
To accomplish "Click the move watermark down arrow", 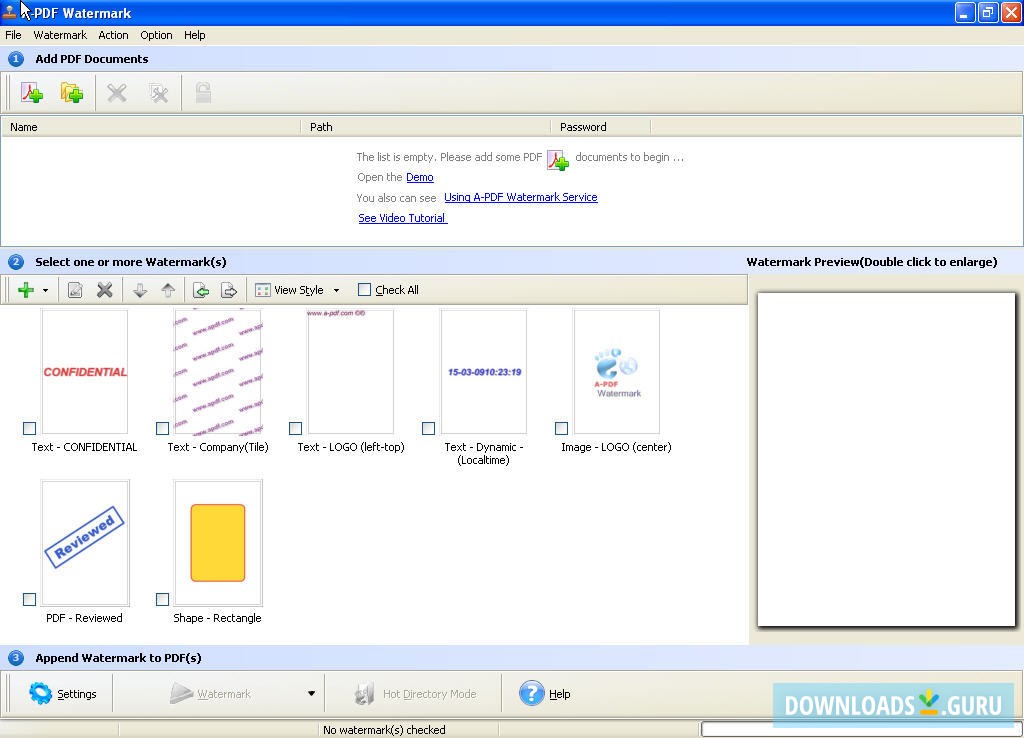I will coord(140,290).
